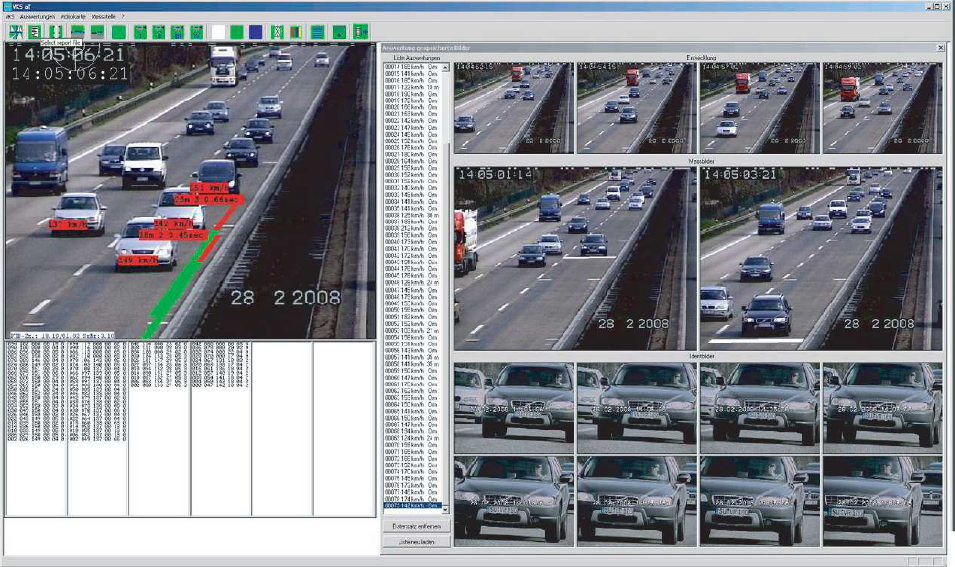This screenshot has height=567, width=955.
Task: Click the scroll up arrow of the Auswertungen list
Action: point(445,67)
